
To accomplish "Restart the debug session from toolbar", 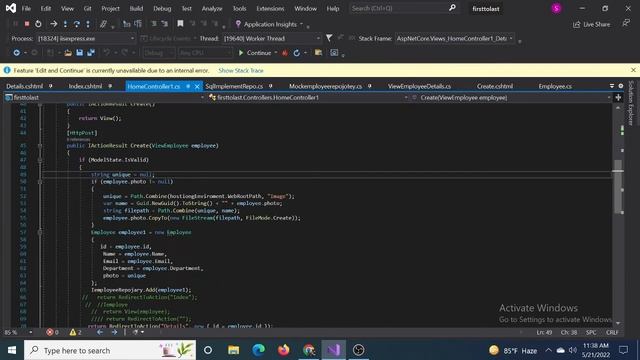I will point(38,24).
